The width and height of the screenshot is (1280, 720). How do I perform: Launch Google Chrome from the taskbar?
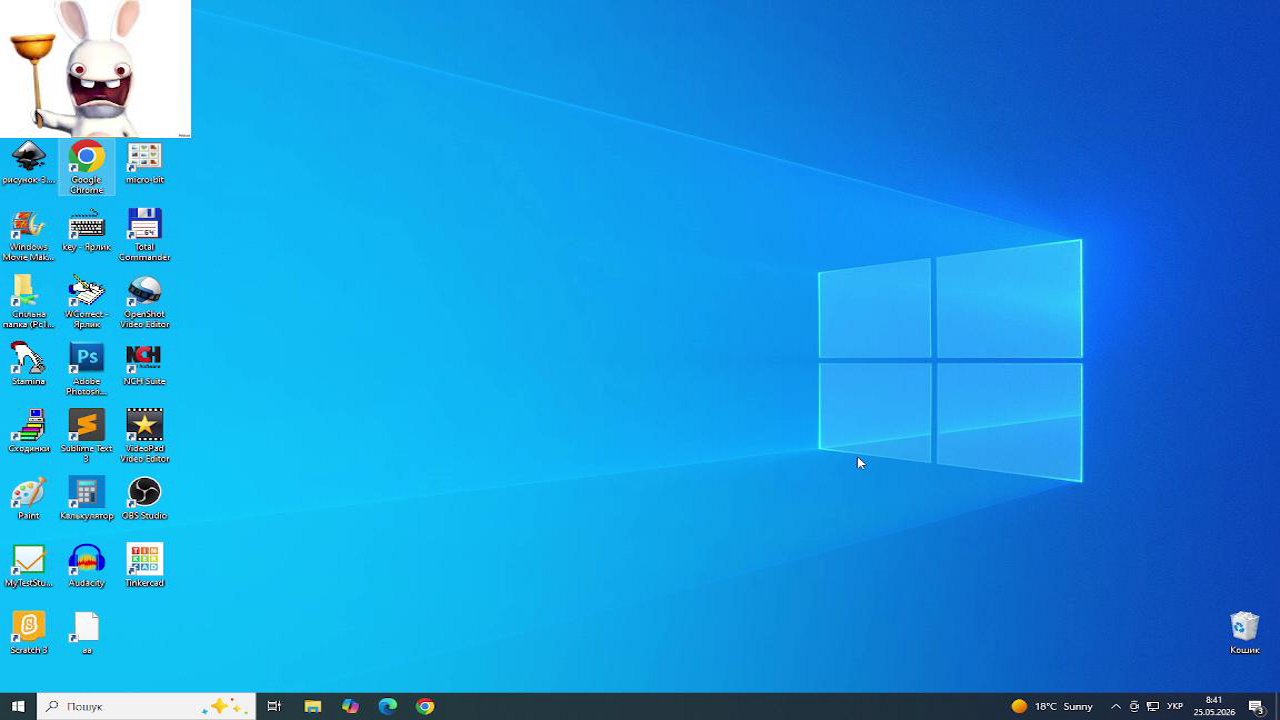pyautogui.click(x=426, y=706)
